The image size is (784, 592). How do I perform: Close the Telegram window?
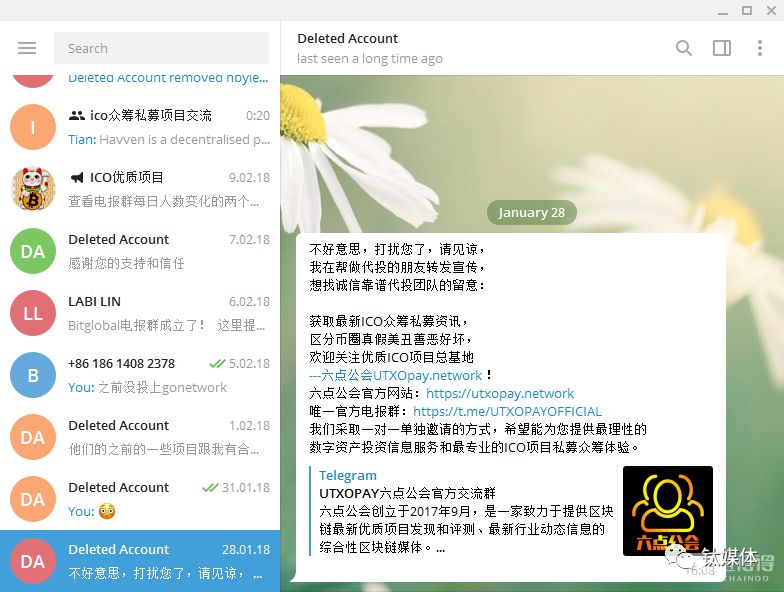tap(772, 10)
